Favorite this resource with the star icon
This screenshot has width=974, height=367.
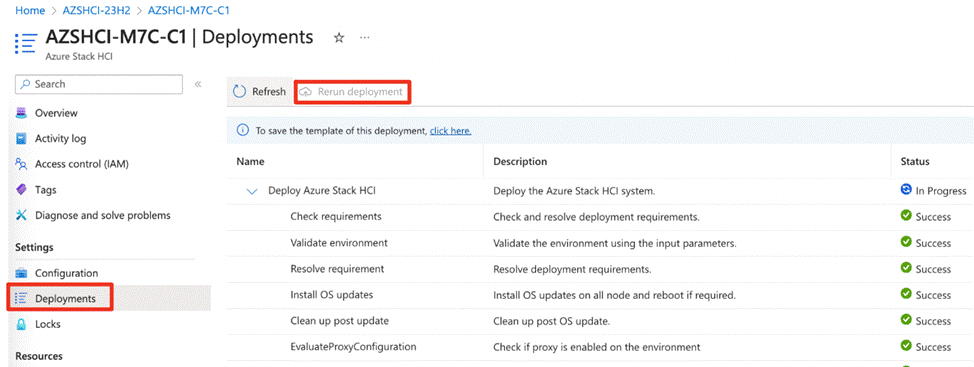pyautogui.click(x=339, y=38)
